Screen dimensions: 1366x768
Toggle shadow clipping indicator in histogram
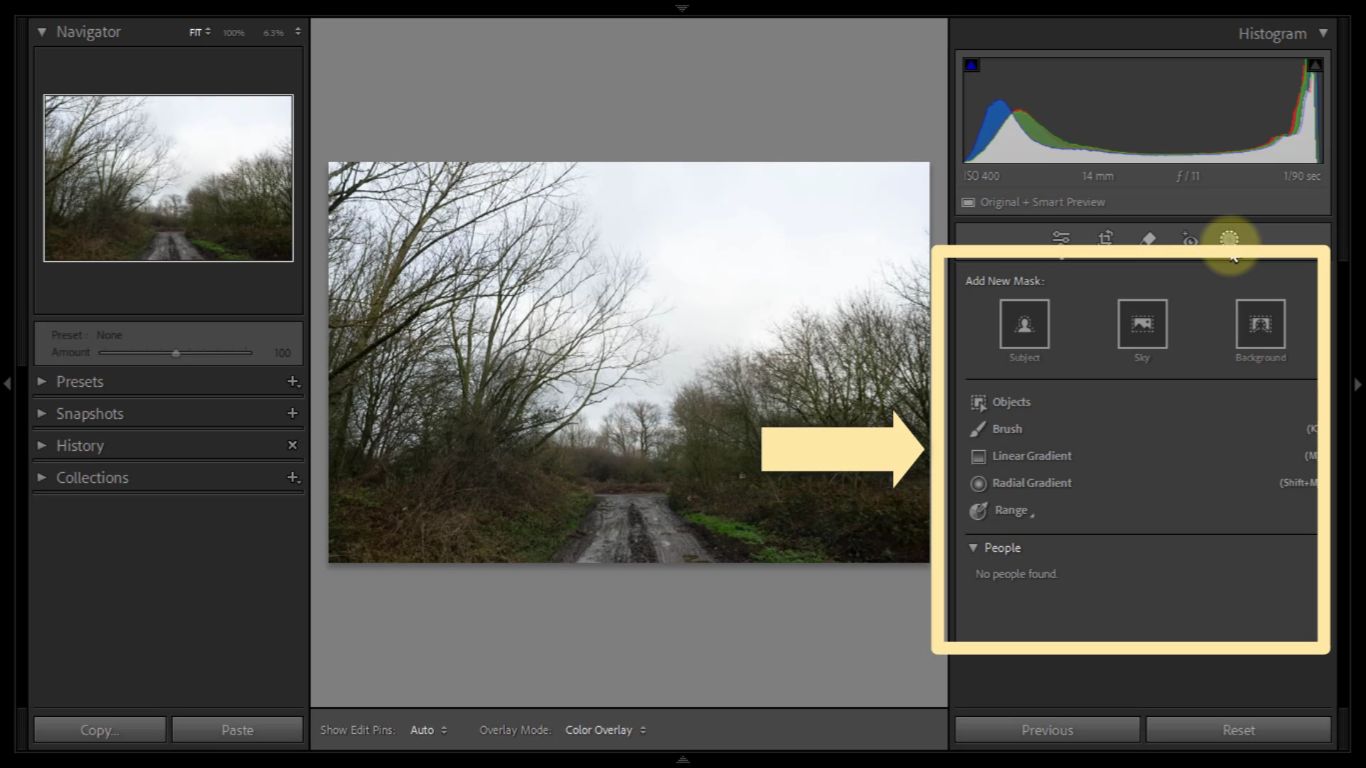[971, 65]
